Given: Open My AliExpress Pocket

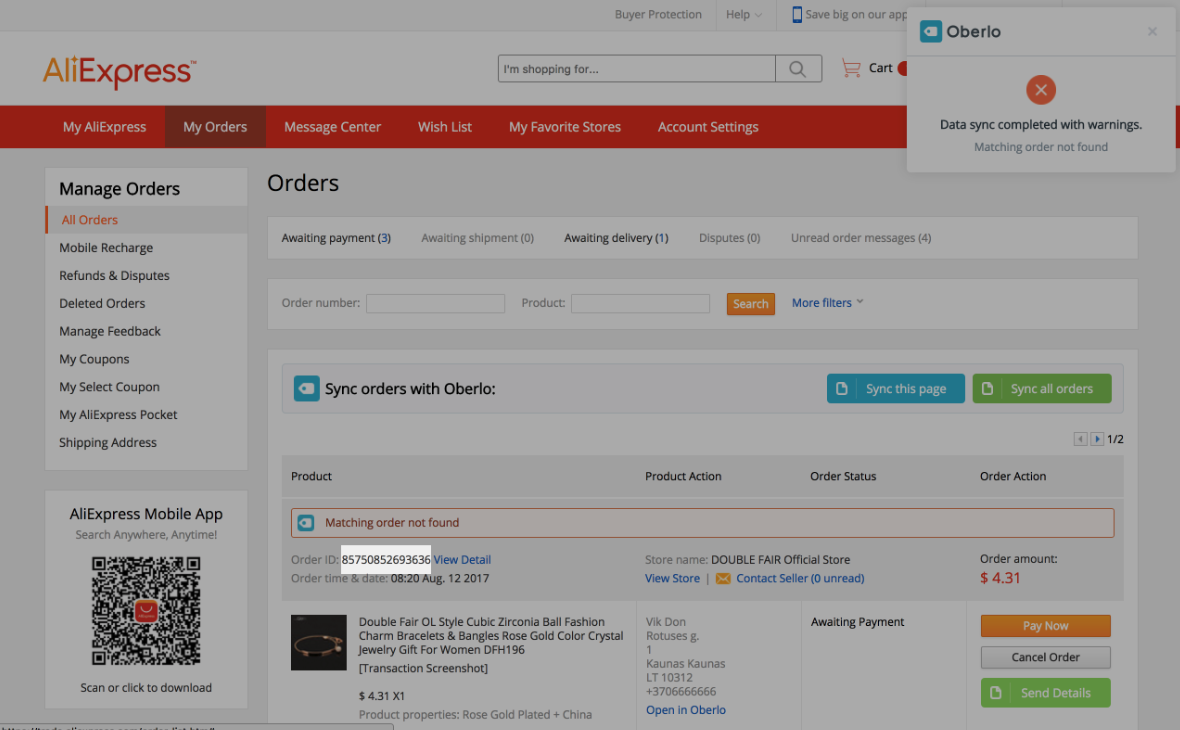Looking at the screenshot, I should [118, 415].
